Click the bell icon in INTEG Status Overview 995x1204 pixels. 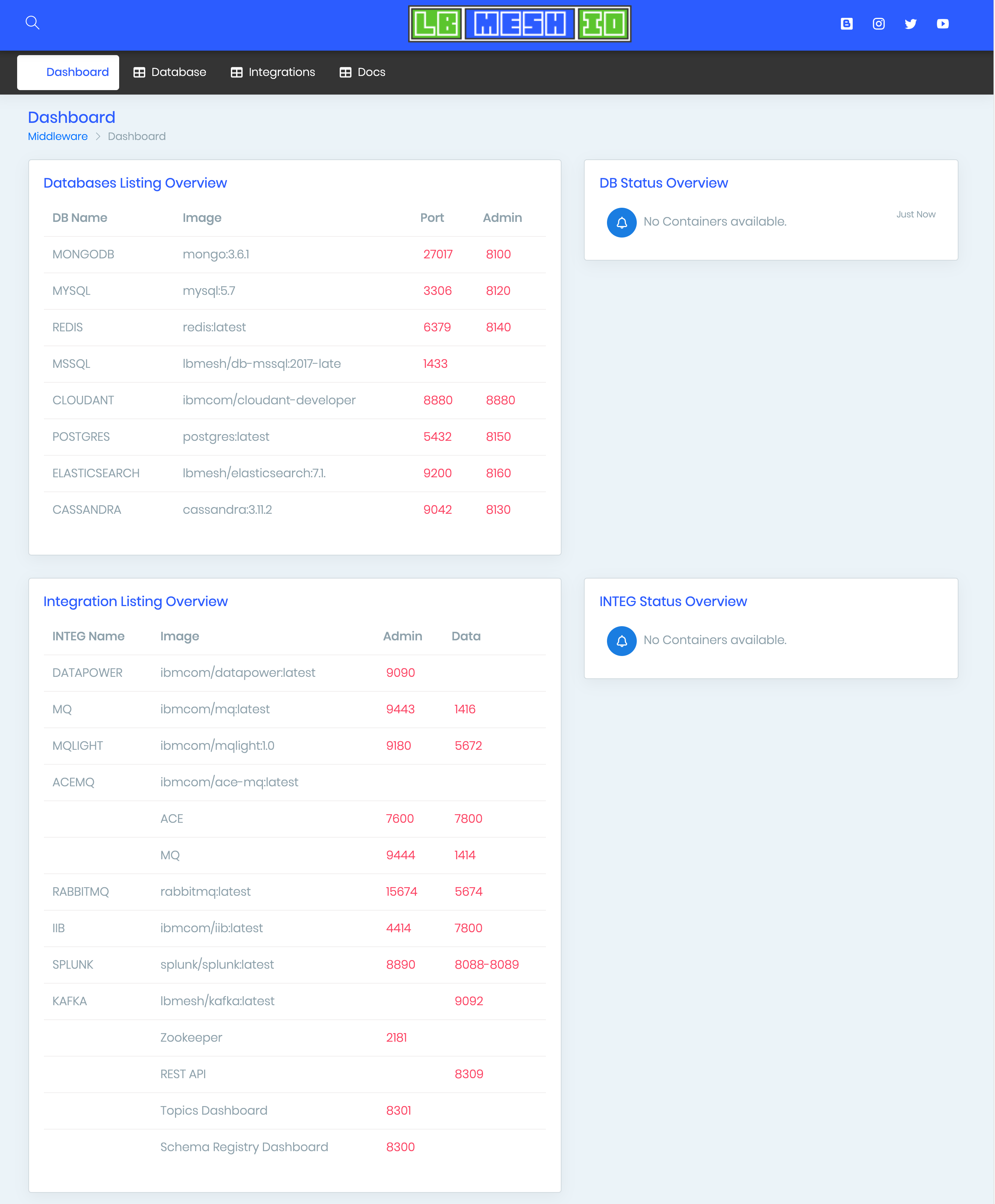(x=621, y=641)
